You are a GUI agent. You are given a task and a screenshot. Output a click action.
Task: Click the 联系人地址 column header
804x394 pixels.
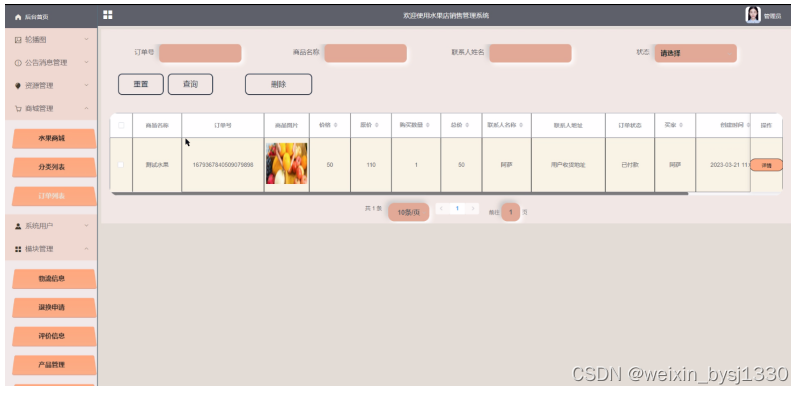[568, 125]
